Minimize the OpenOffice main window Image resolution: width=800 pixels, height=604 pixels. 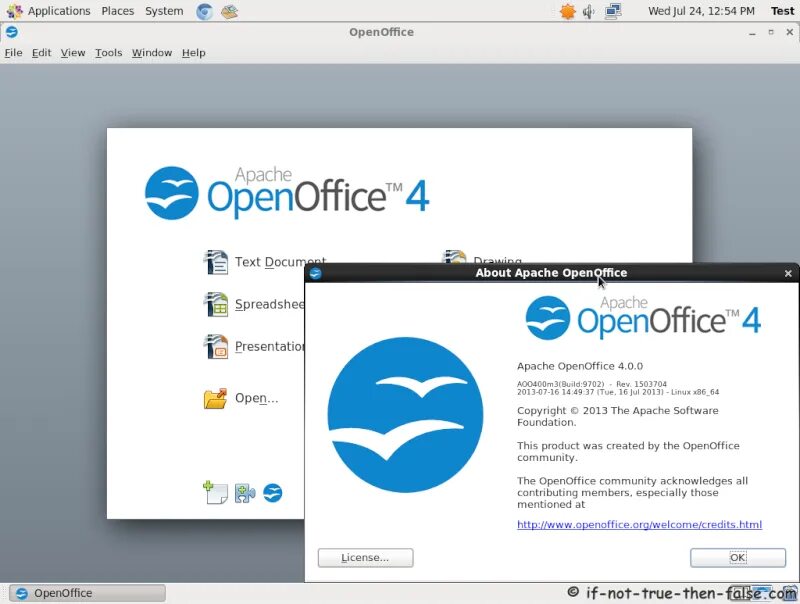[752, 33]
